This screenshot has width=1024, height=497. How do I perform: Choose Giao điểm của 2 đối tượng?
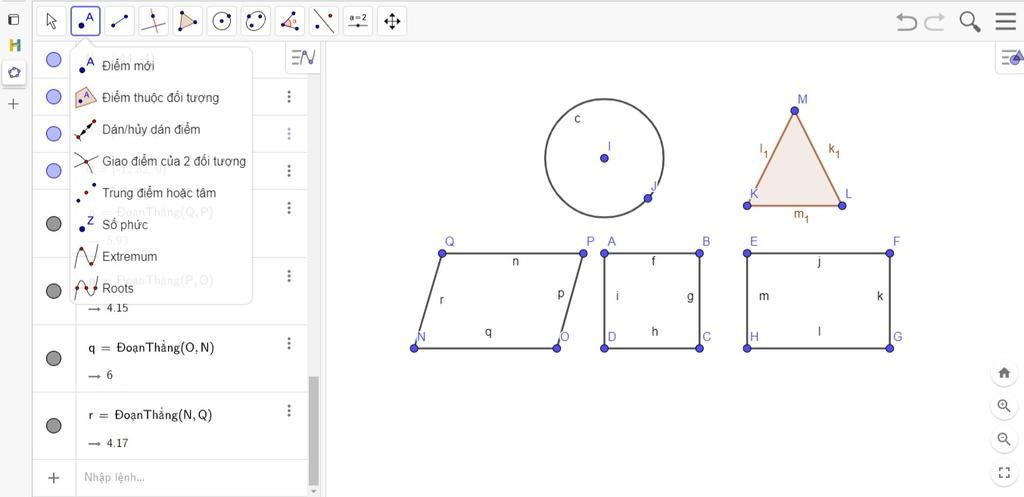point(161,161)
